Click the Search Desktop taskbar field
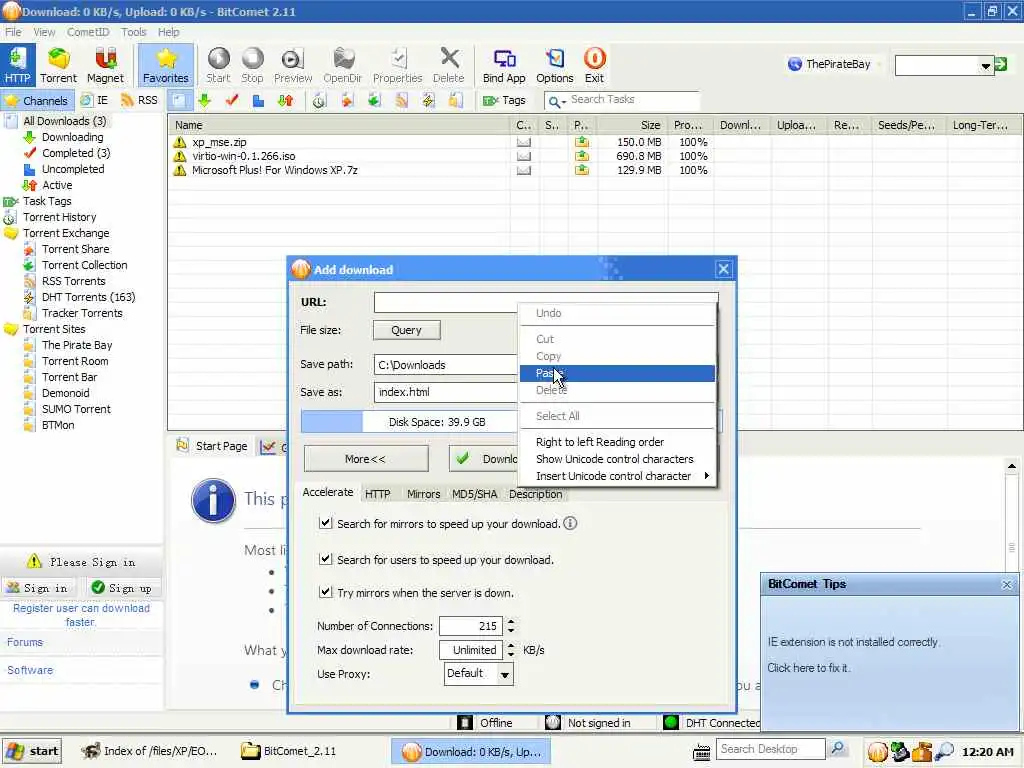The image size is (1024, 768). [771, 749]
